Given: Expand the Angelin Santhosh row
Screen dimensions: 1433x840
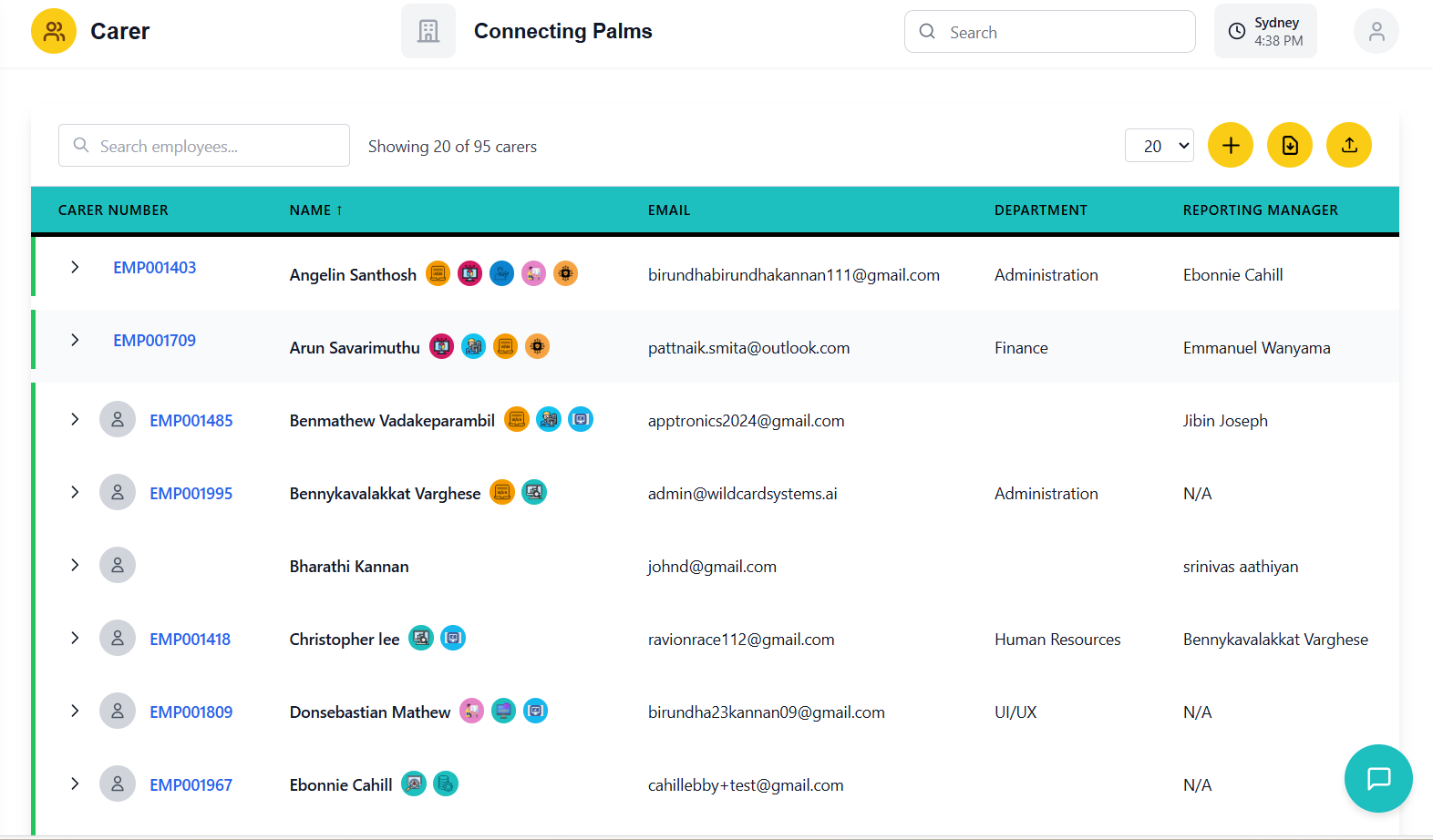Looking at the screenshot, I should [75, 267].
